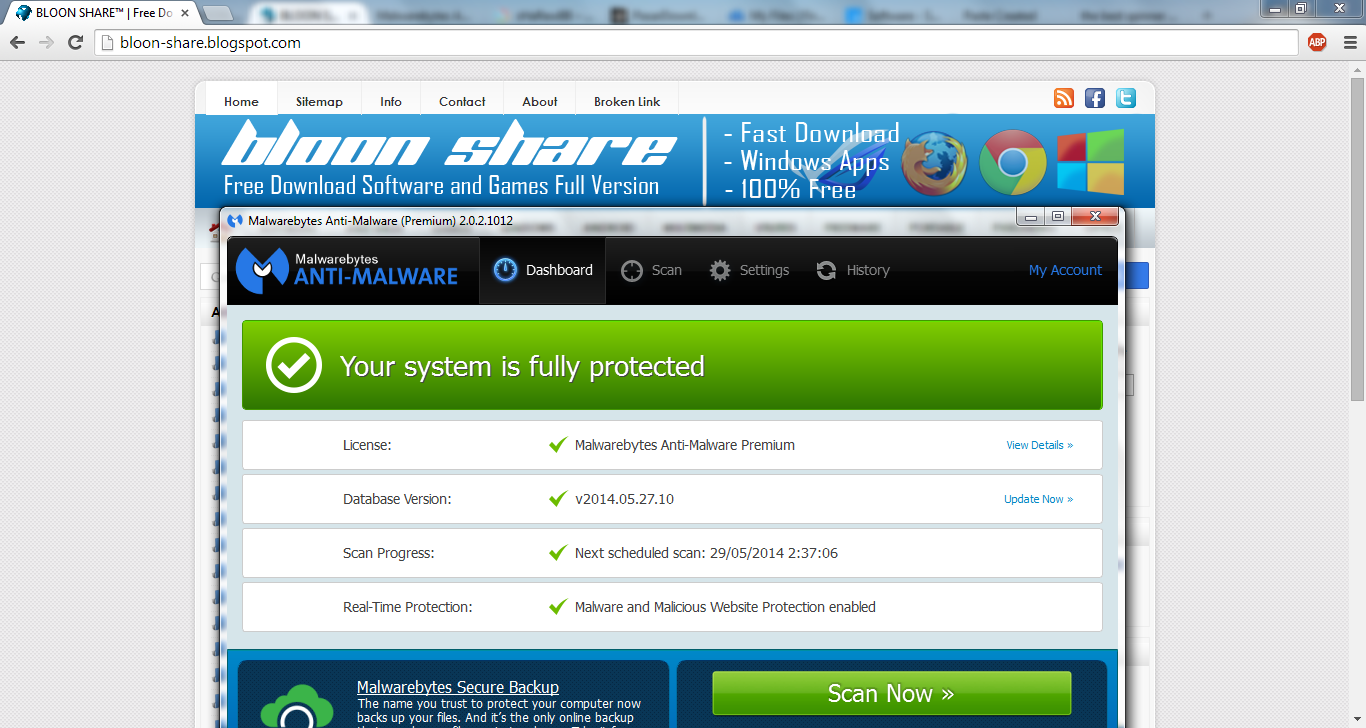Click the 'License:' label

point(367,445)
